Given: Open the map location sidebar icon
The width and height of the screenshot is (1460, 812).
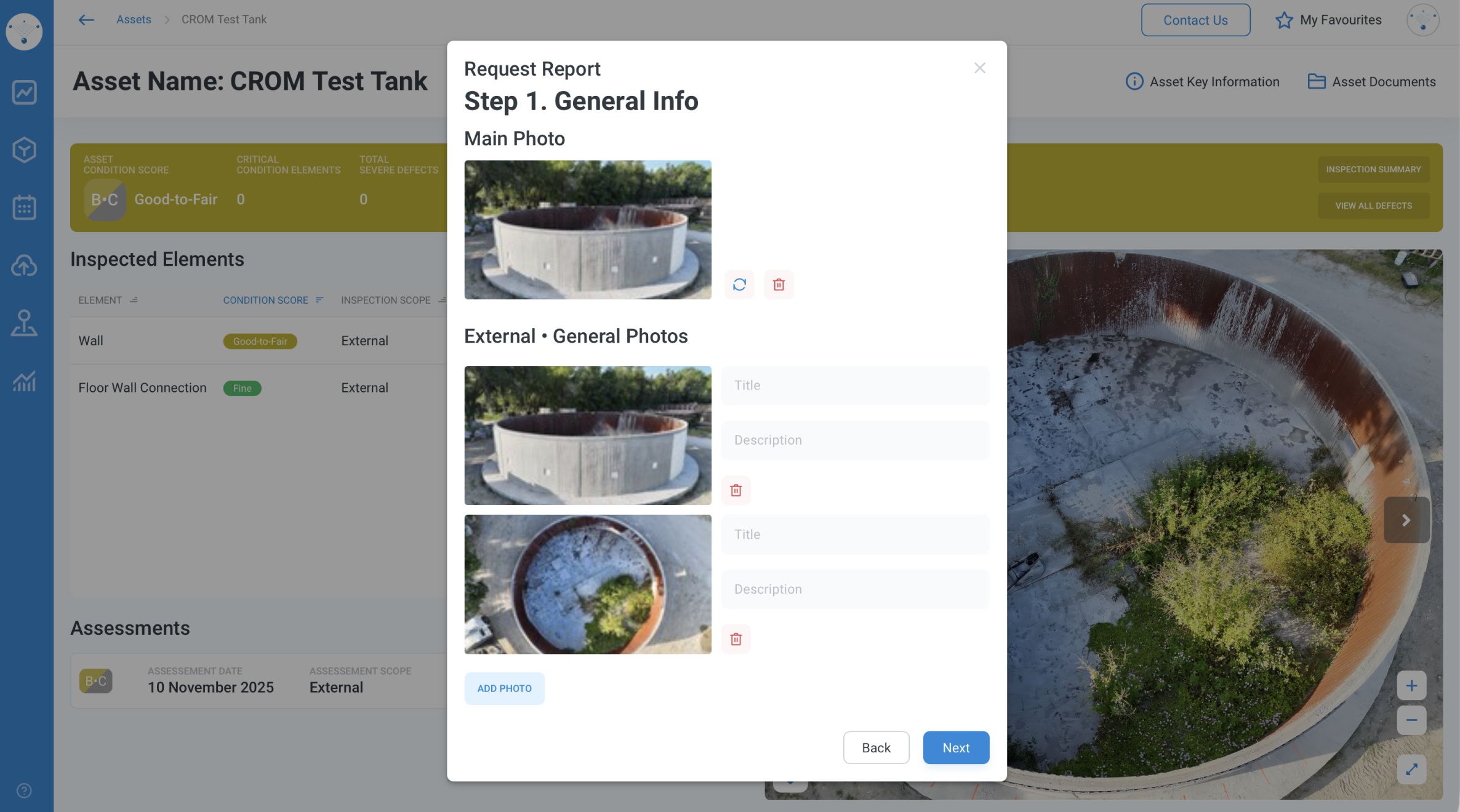Looking at the screenshot, I should (24, 323).
